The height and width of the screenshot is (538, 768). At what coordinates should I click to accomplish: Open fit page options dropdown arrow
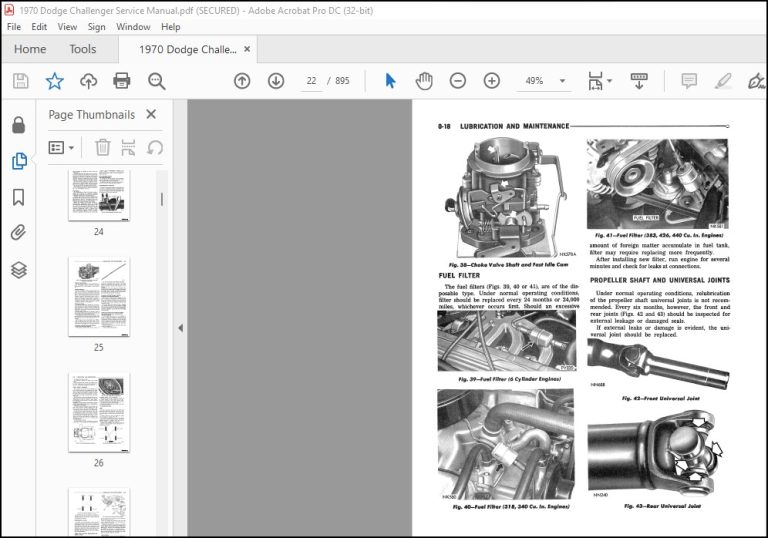click(609, 81)
